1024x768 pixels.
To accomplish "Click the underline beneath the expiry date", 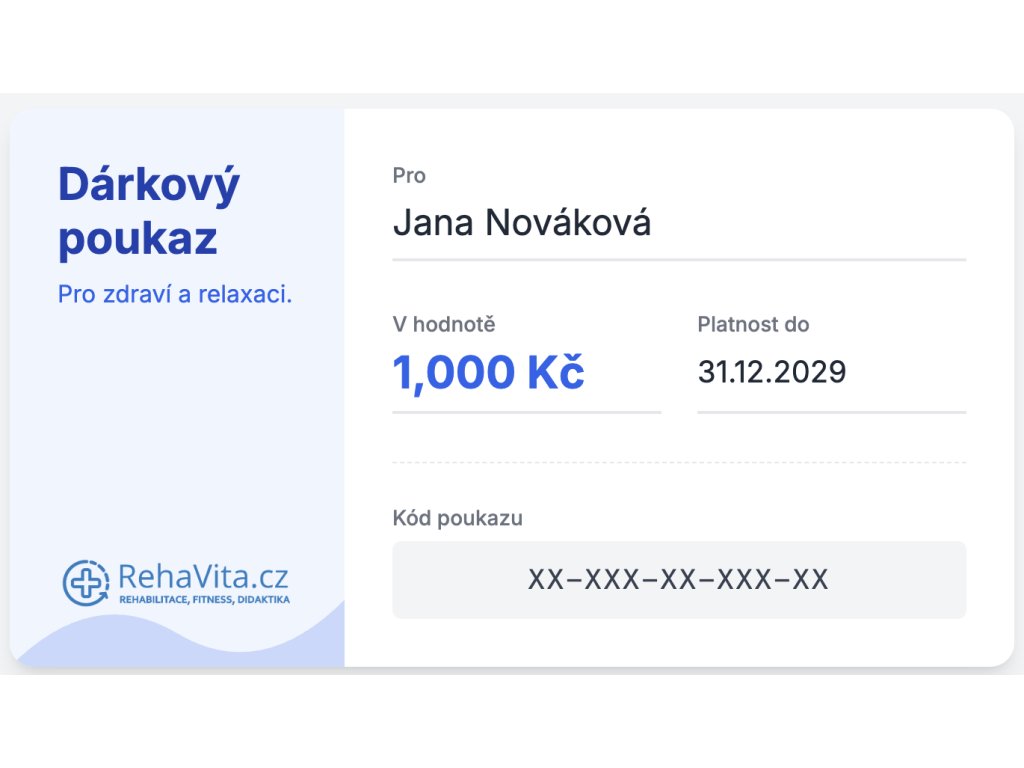I will (x=831, y=412).
